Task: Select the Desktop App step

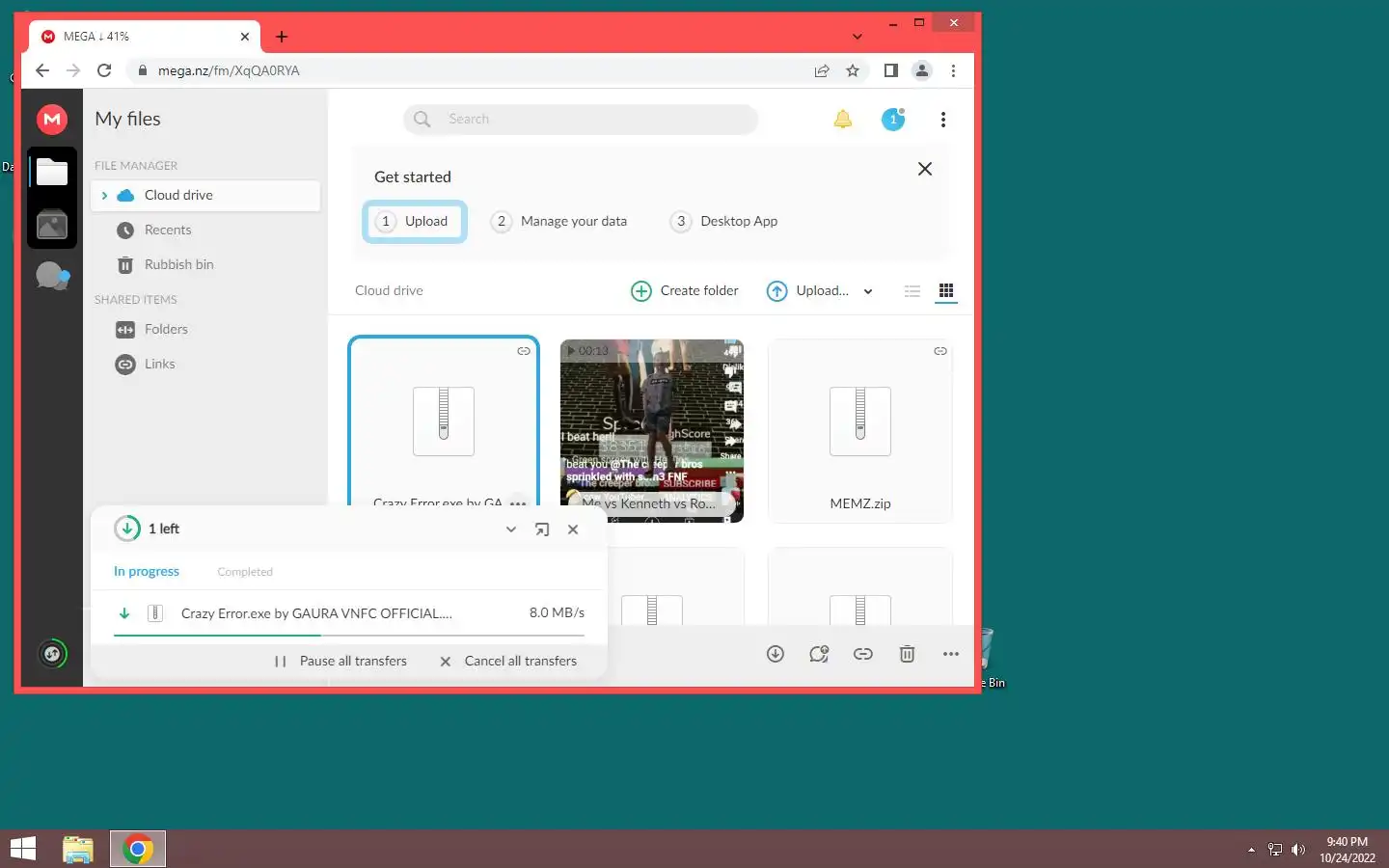Action: (724, 221)
